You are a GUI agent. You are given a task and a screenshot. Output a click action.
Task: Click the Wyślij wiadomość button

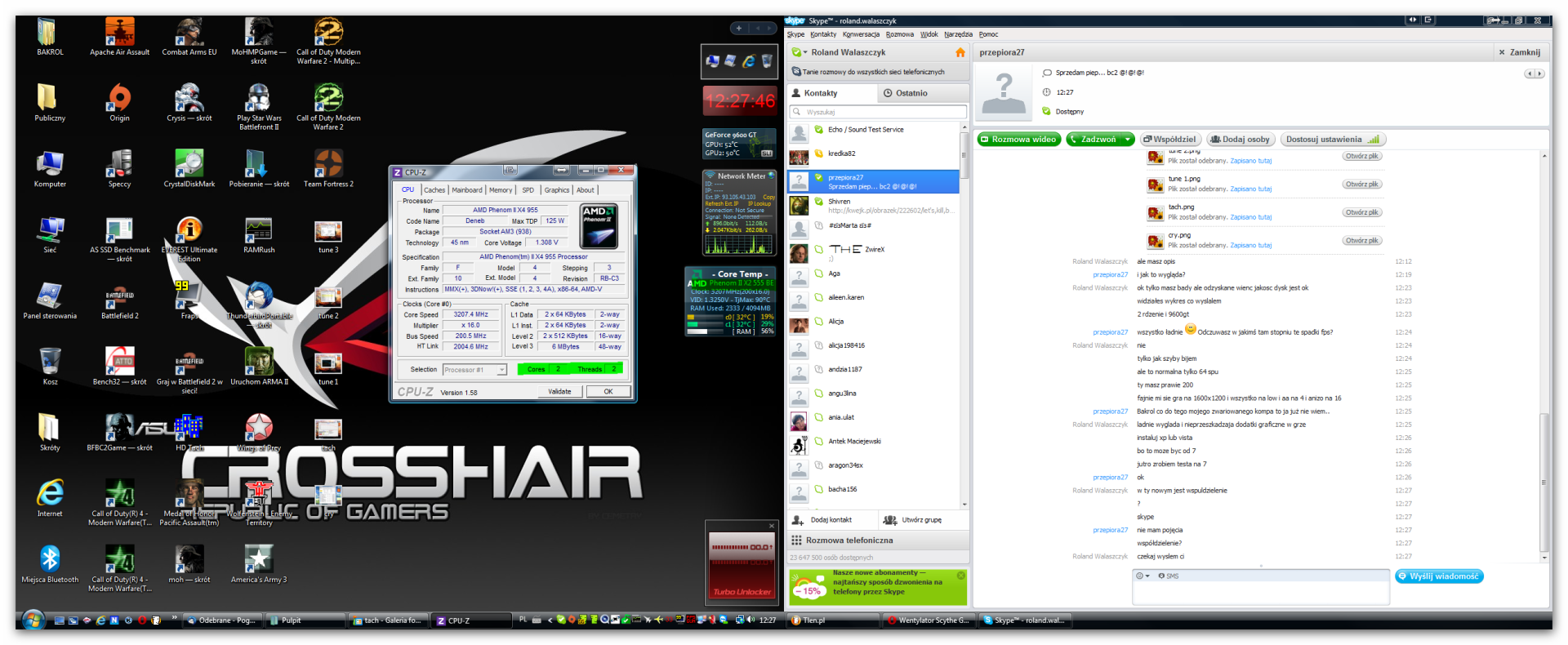pos(1439,576)
